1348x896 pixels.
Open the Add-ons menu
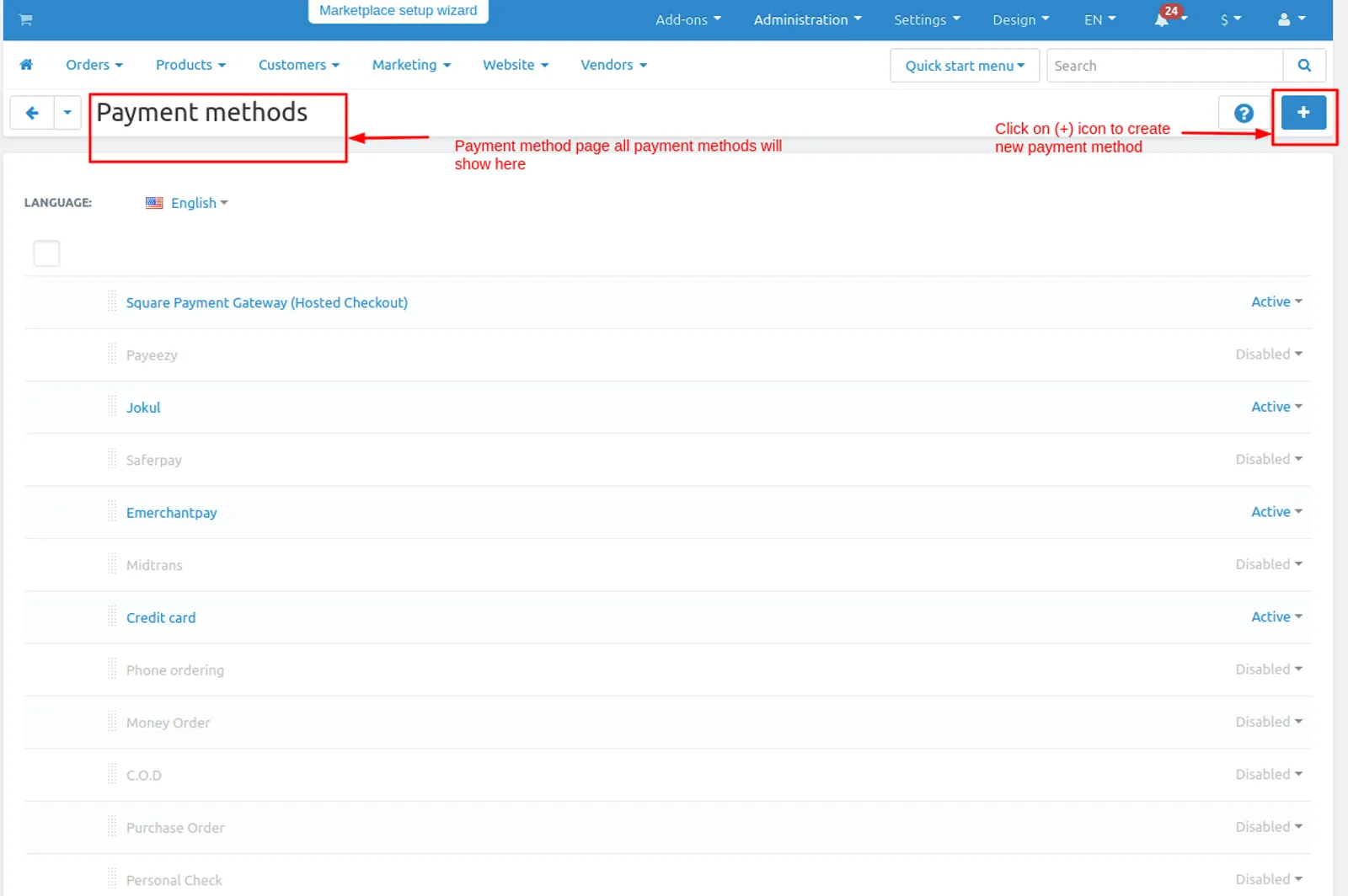pos(688,19)
